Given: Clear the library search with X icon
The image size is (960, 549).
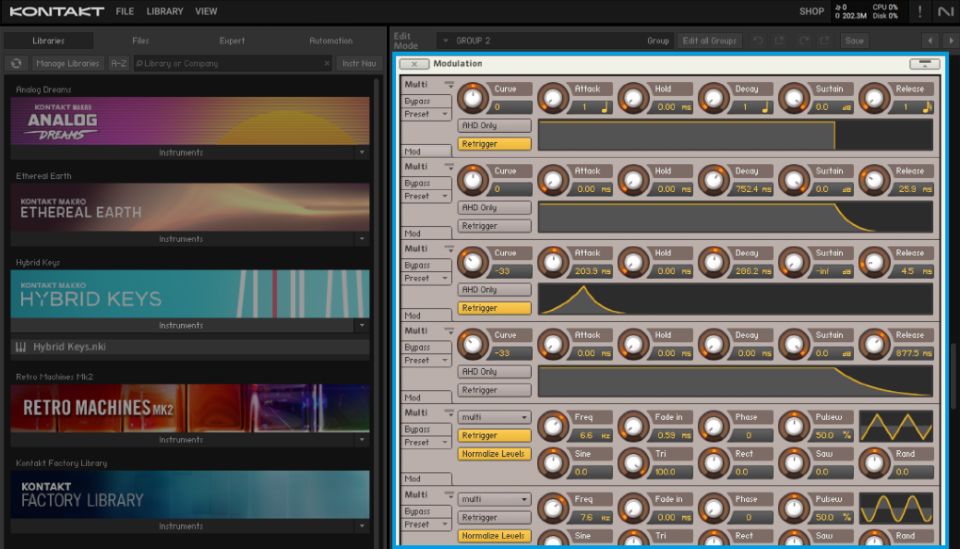Looking at the screenshot, I should point(326,63).
